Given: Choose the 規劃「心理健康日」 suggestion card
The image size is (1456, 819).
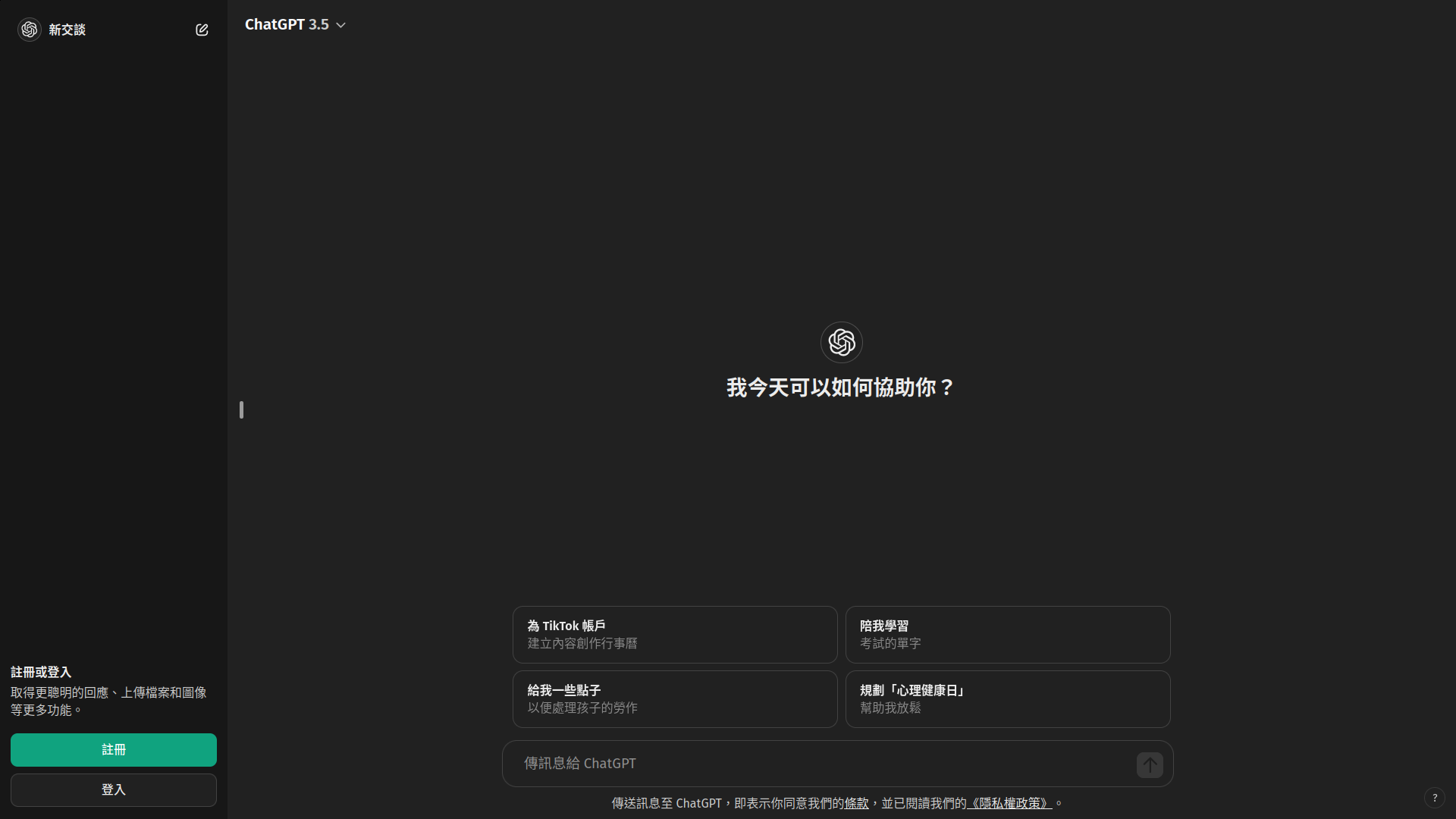Looking at the screenshot, I should 1007,699.
